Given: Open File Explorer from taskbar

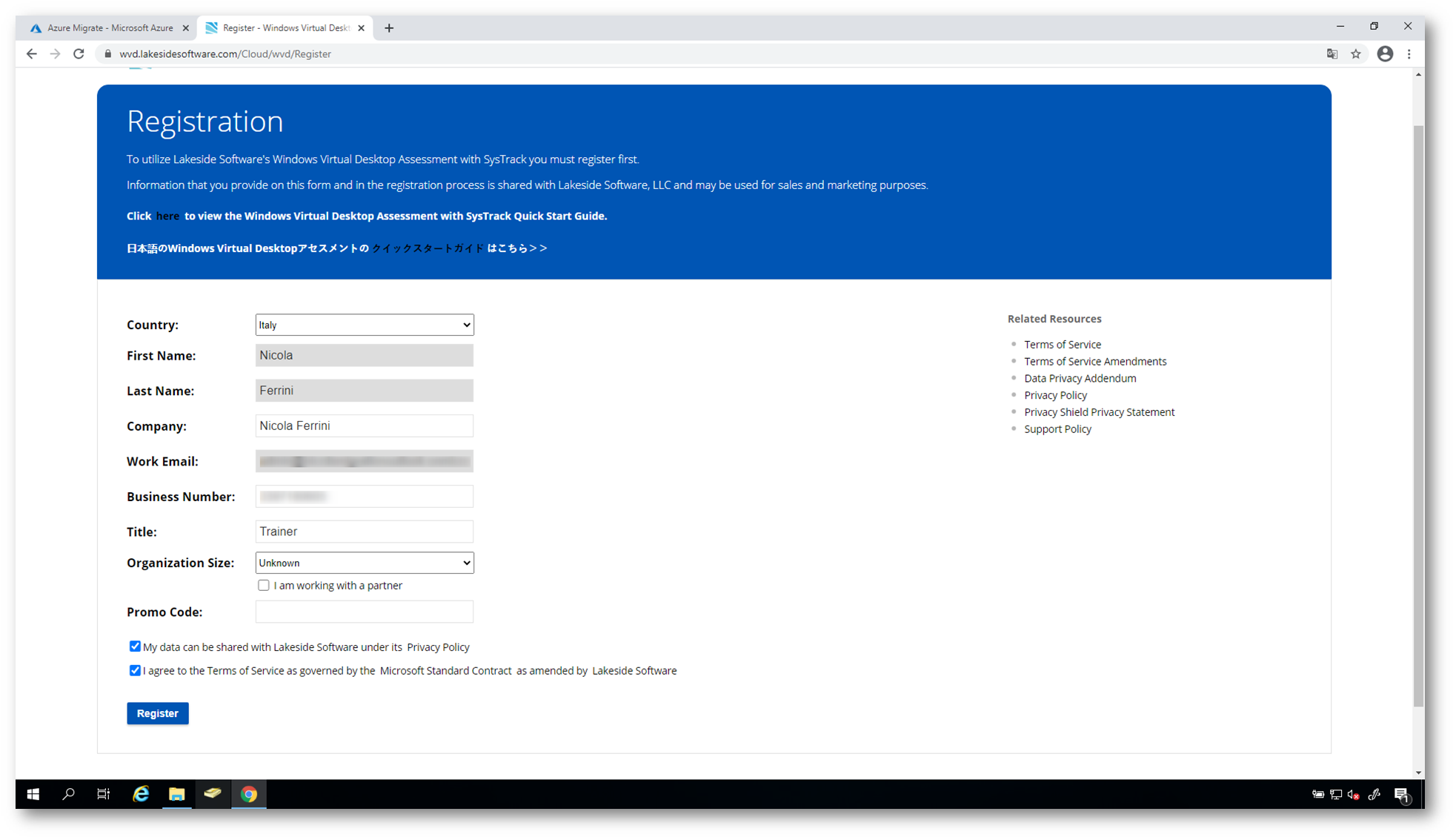Looking at the screenshot, I should tap(176, 794).
